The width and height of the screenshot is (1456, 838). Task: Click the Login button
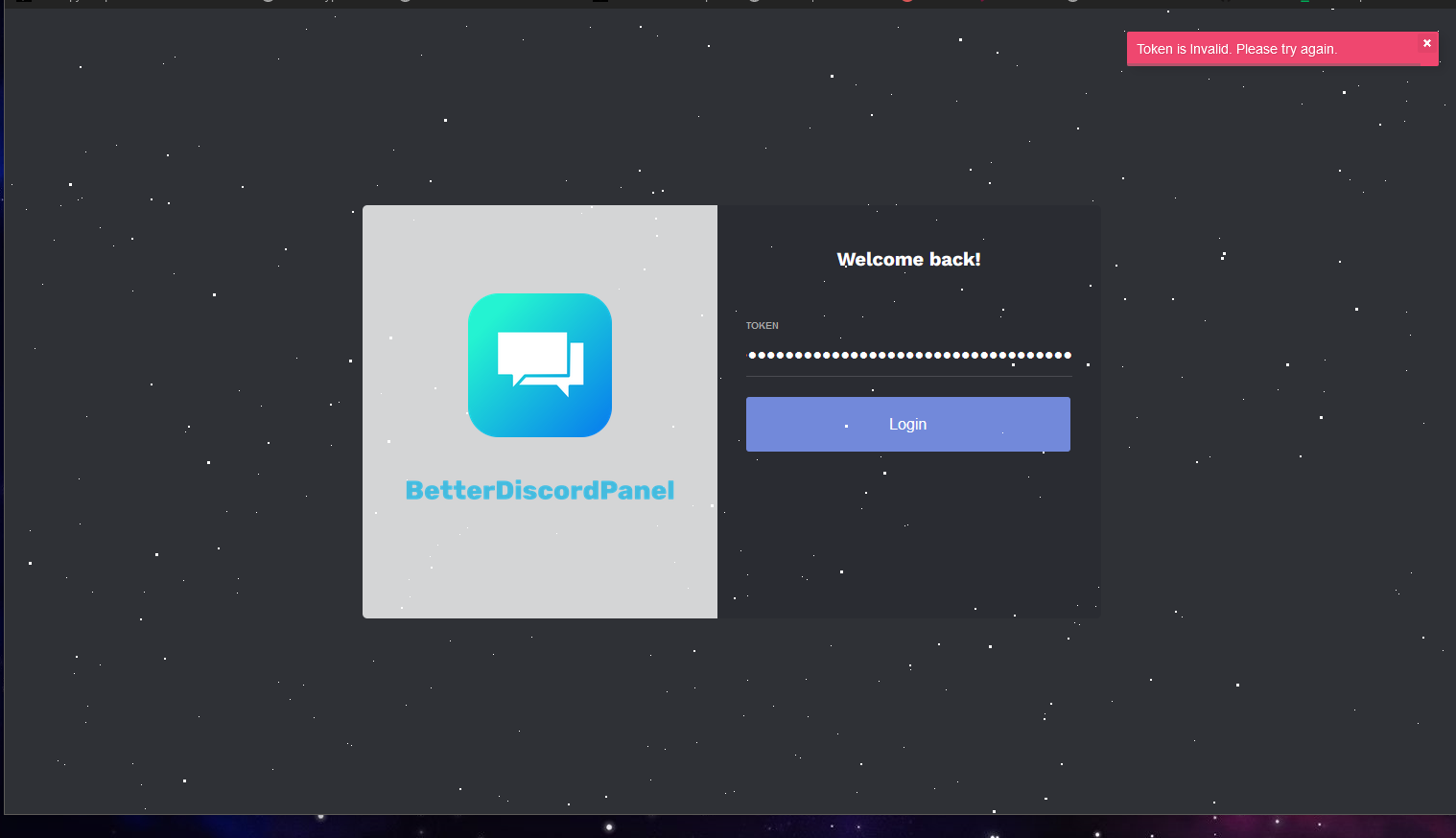tap(907, 424)
